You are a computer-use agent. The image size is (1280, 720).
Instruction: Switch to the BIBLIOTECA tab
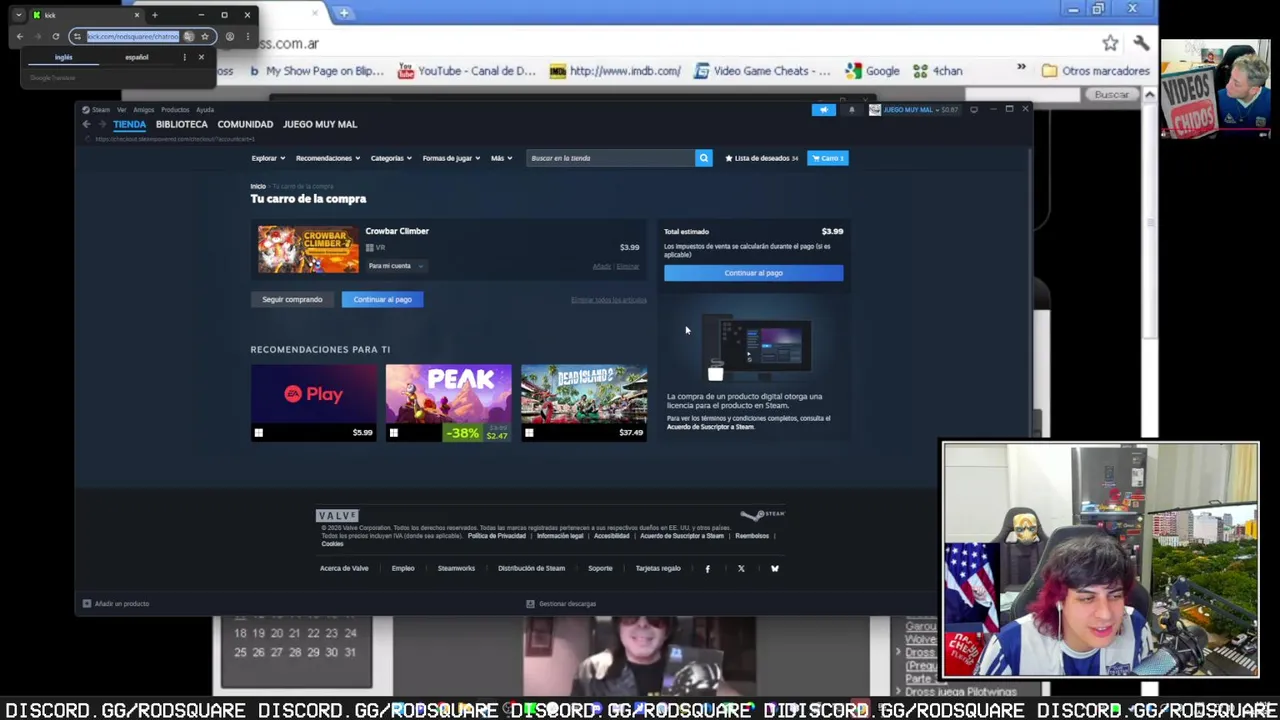coord(181,124)
